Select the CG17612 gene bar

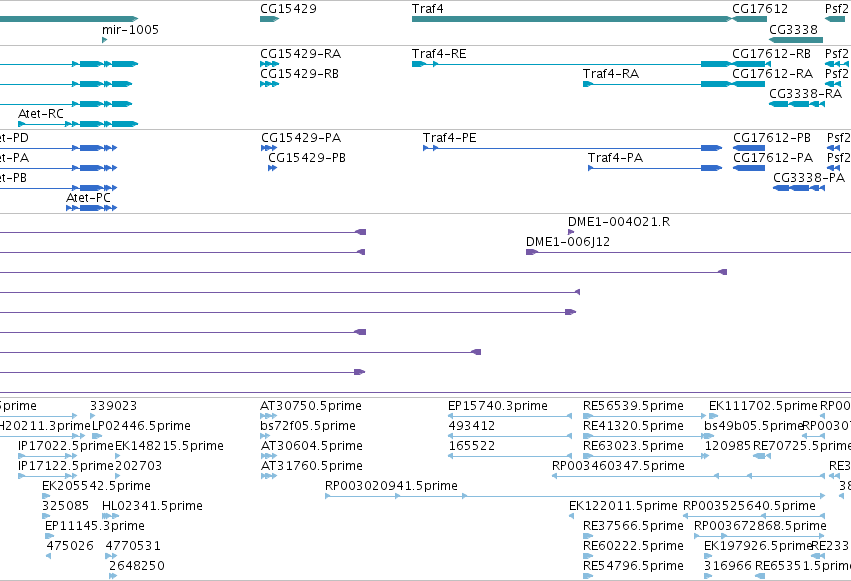pos(750,19)
